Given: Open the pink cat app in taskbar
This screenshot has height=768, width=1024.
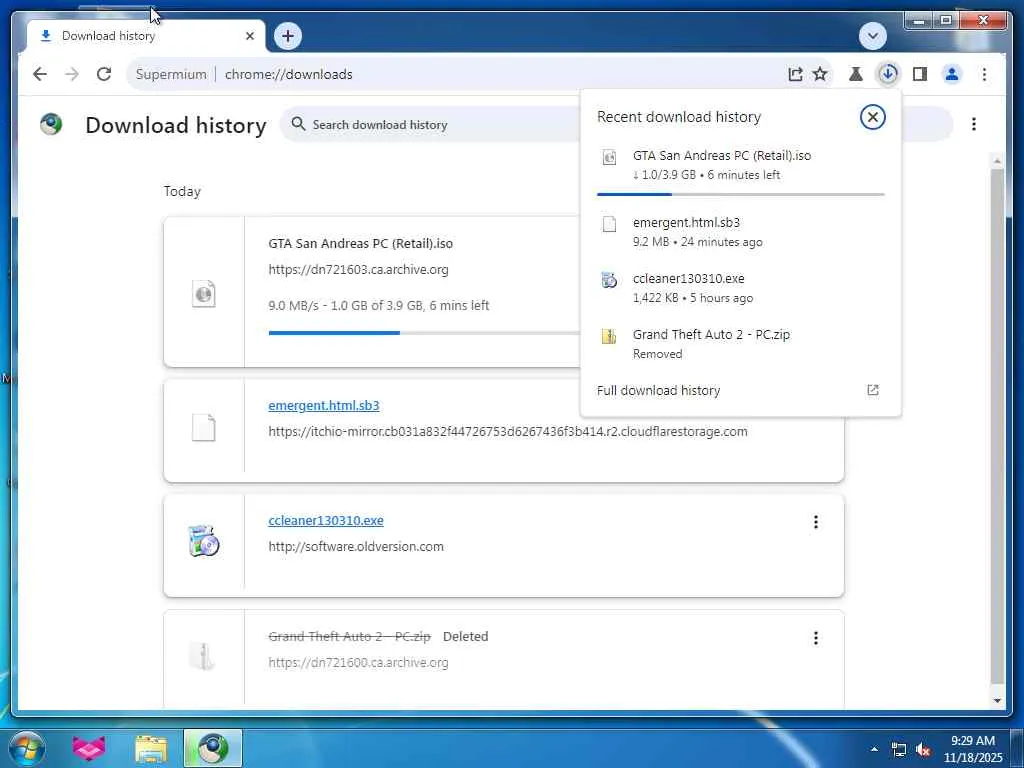Looking at the screenshot, I should 89,748.
